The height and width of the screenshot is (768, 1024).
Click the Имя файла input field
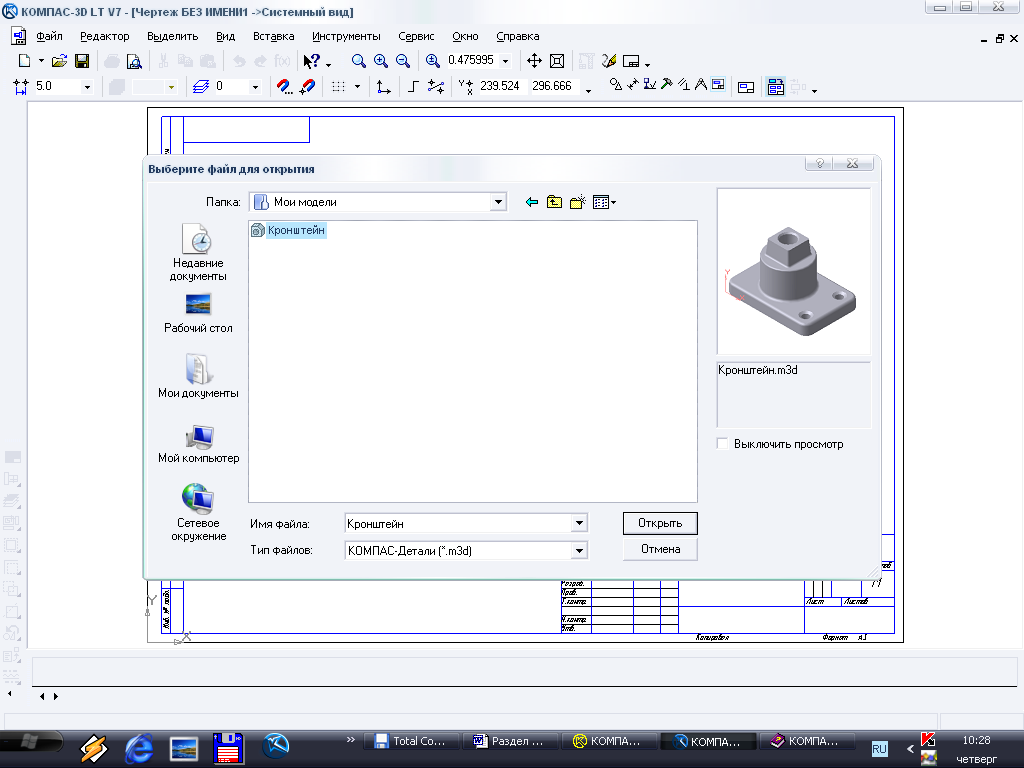458,524
